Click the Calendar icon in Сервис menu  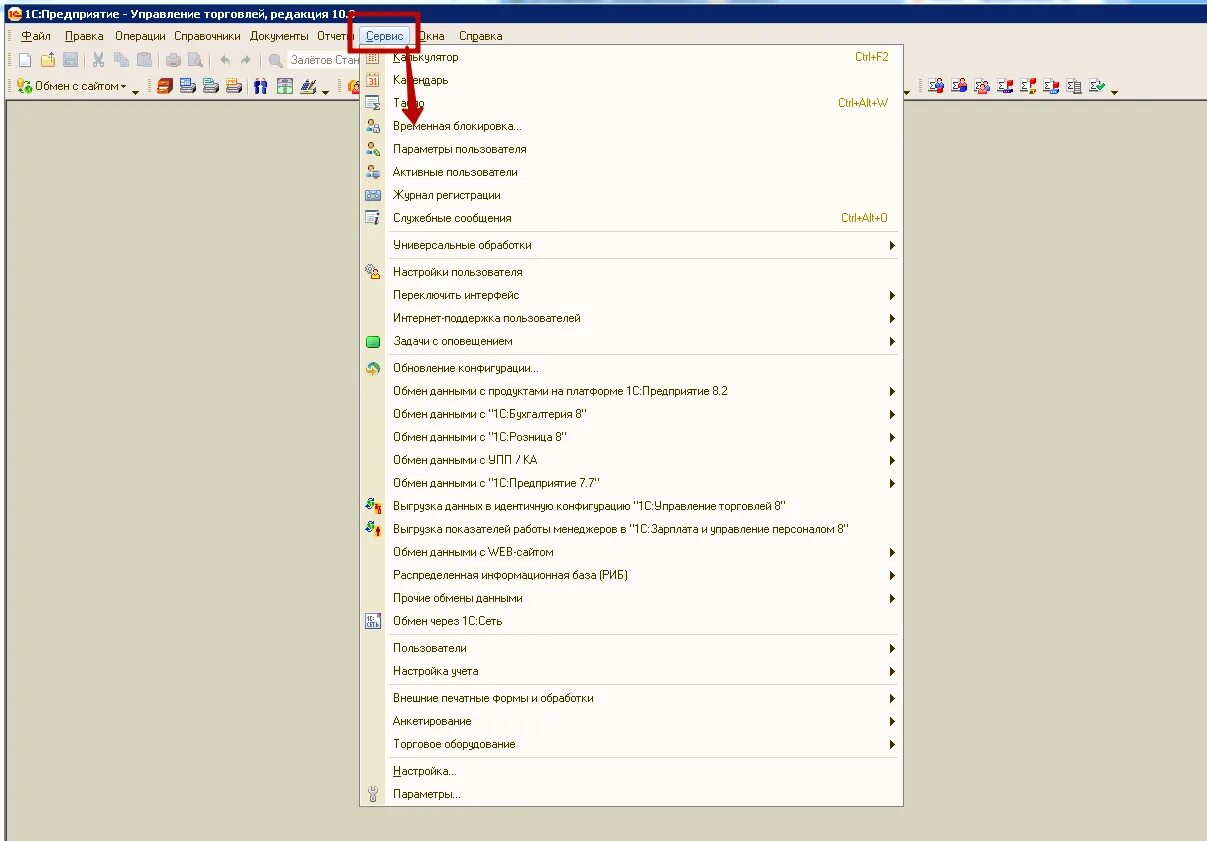(x=373, y=80)
